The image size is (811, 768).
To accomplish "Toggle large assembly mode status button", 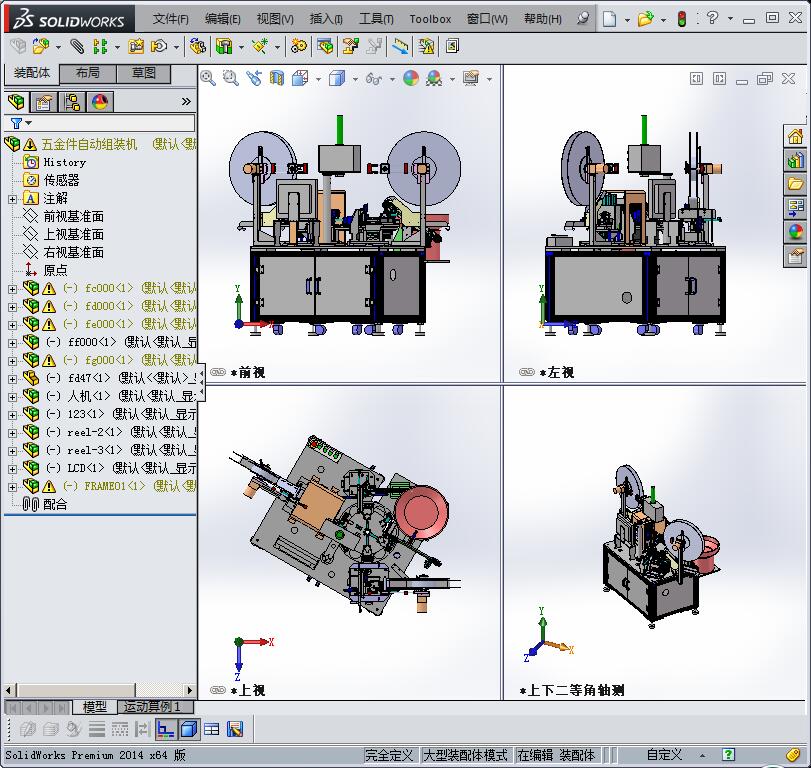I will (x=464, y=755).
